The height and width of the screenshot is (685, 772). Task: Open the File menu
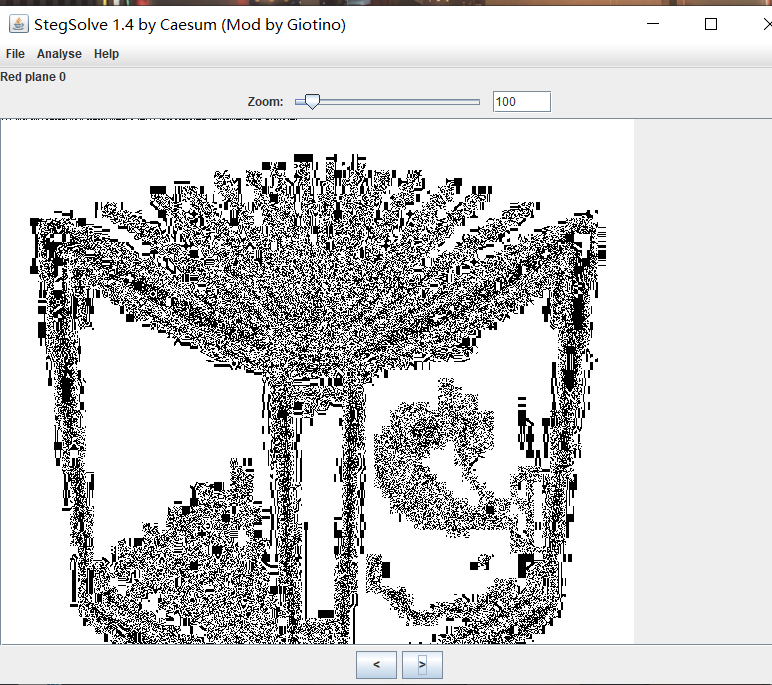coord(15,54)
